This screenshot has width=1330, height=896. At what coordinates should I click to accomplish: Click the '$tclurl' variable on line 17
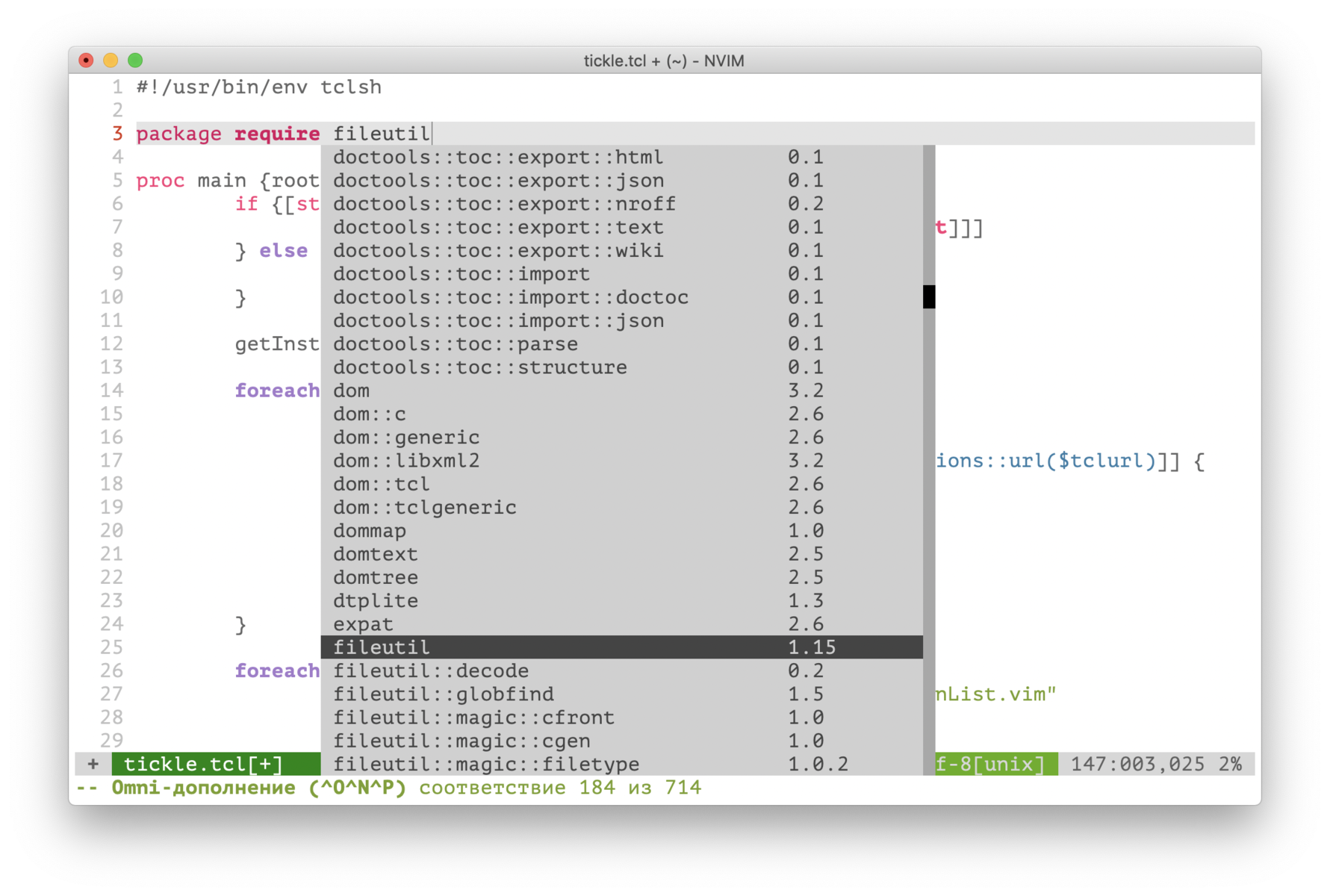click(x=1101, y=461)
